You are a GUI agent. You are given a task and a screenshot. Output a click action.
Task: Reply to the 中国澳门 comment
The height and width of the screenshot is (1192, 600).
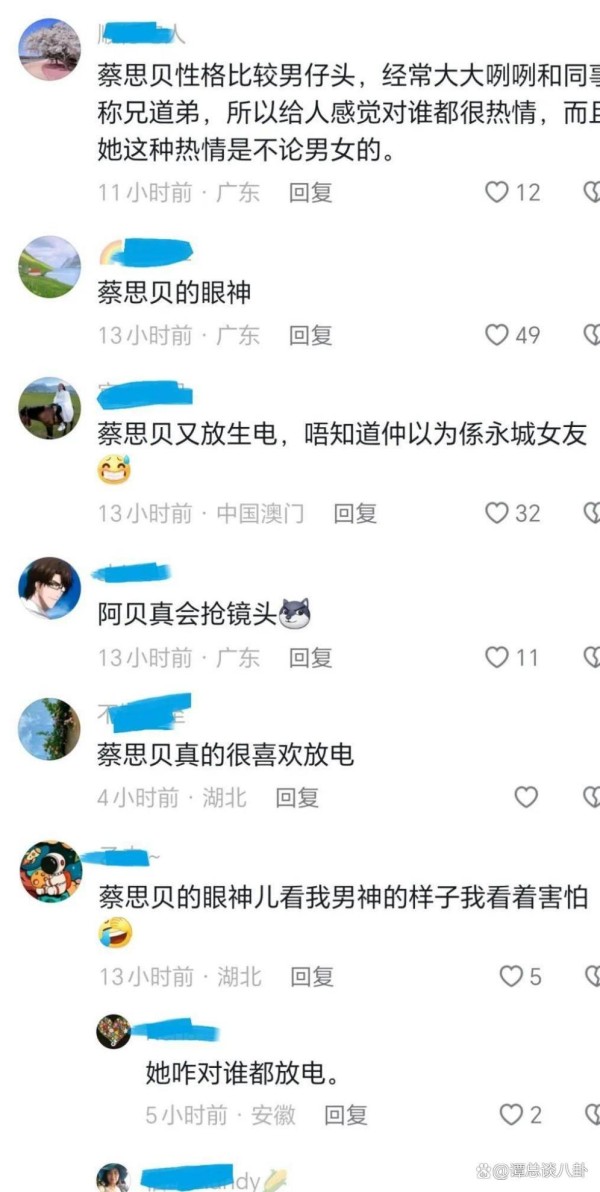pyautogui.click(x=355, y=514)
